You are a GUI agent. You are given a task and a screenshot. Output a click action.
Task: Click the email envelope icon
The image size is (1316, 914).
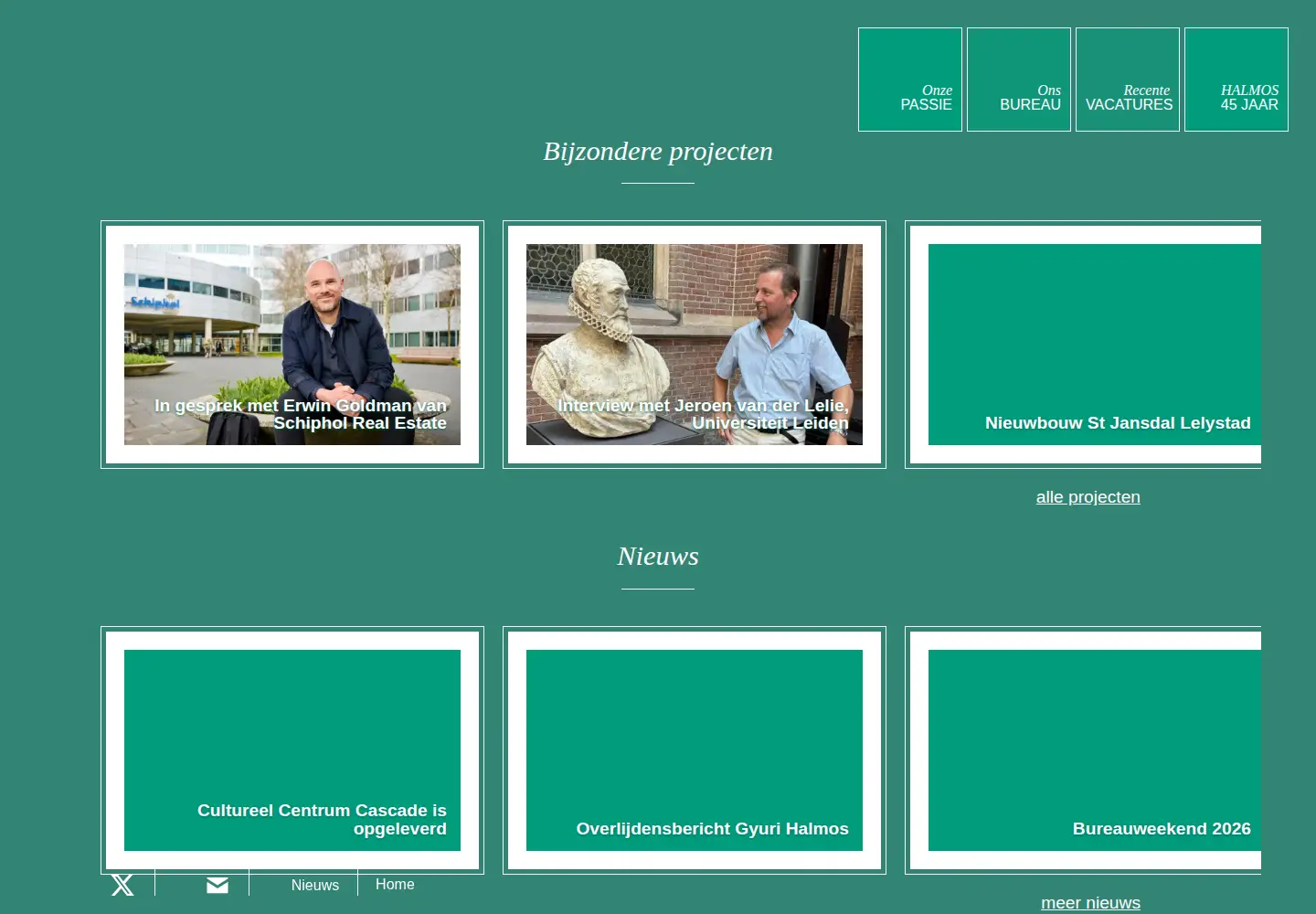click(x=217, y=885)
